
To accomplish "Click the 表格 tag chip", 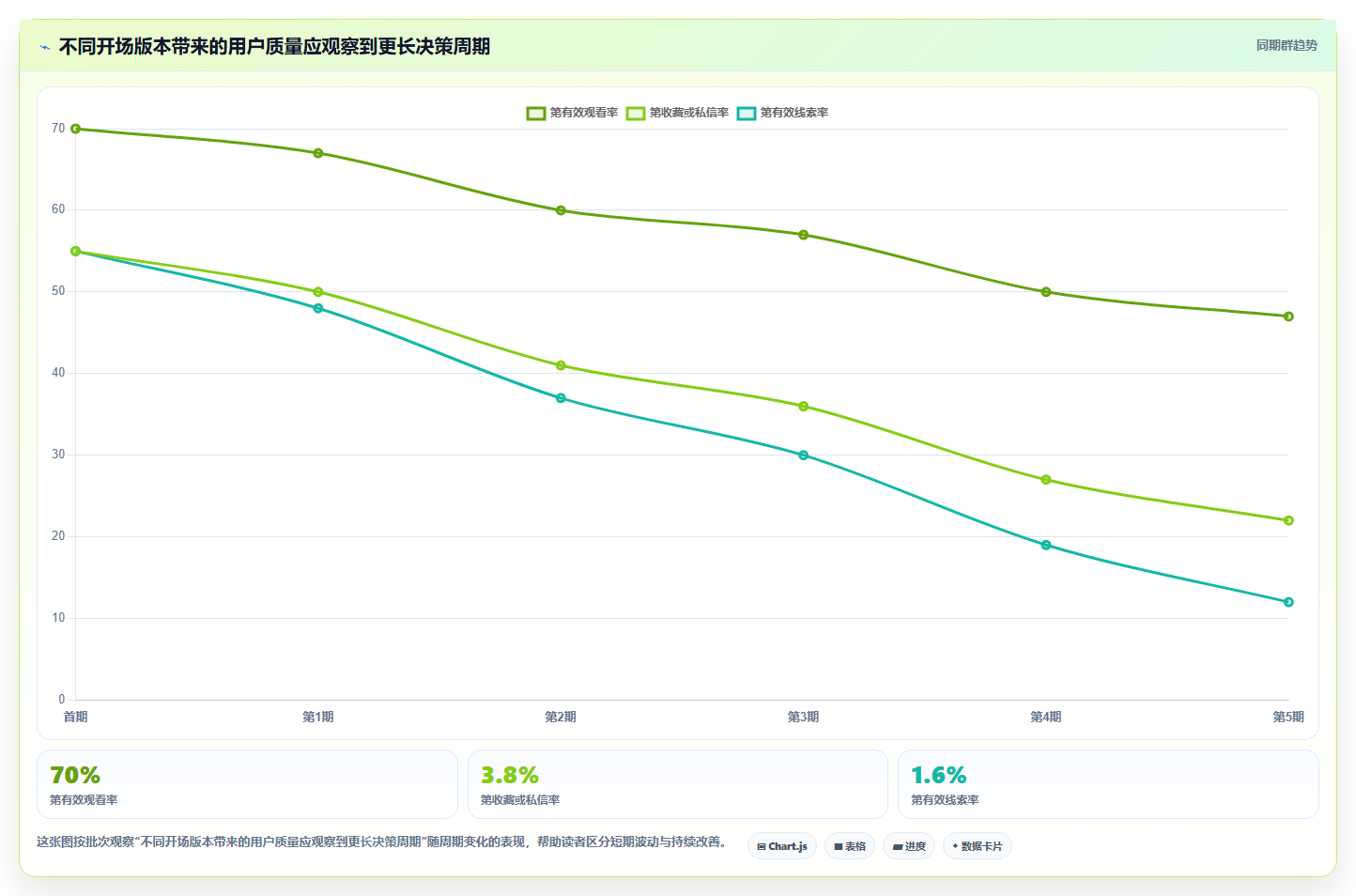I will click(x=850, y=846).
